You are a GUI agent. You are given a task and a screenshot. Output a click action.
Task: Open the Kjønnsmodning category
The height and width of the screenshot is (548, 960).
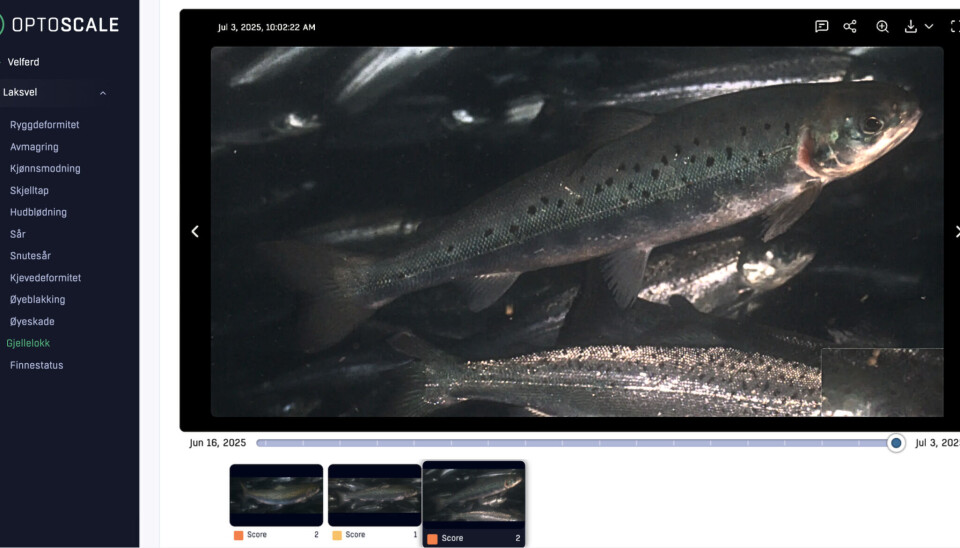click(45, 169)
